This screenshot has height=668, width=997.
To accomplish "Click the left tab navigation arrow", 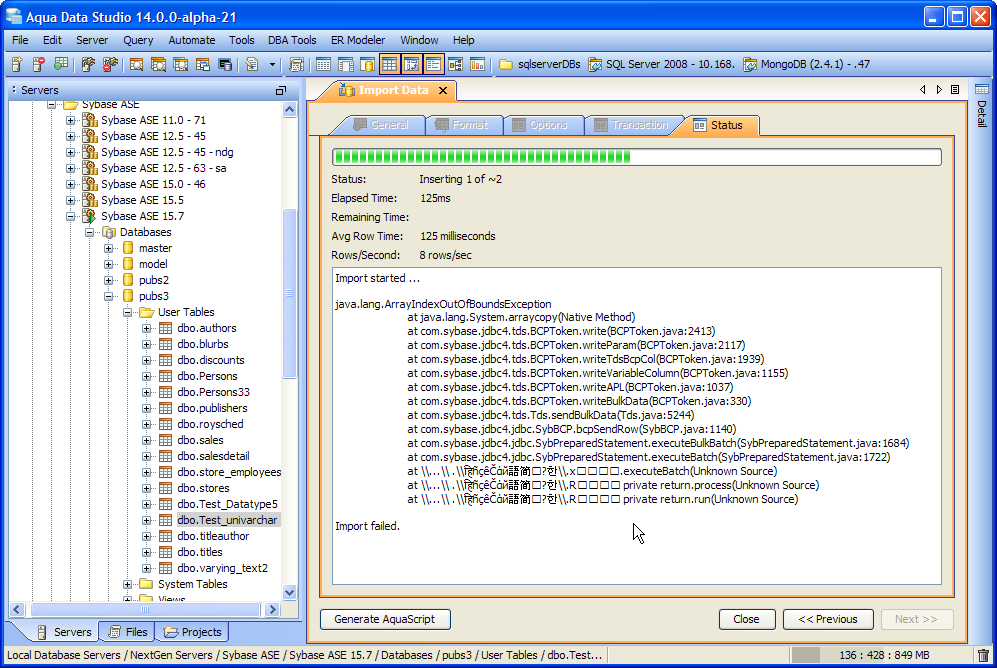I will pos(923,90).
